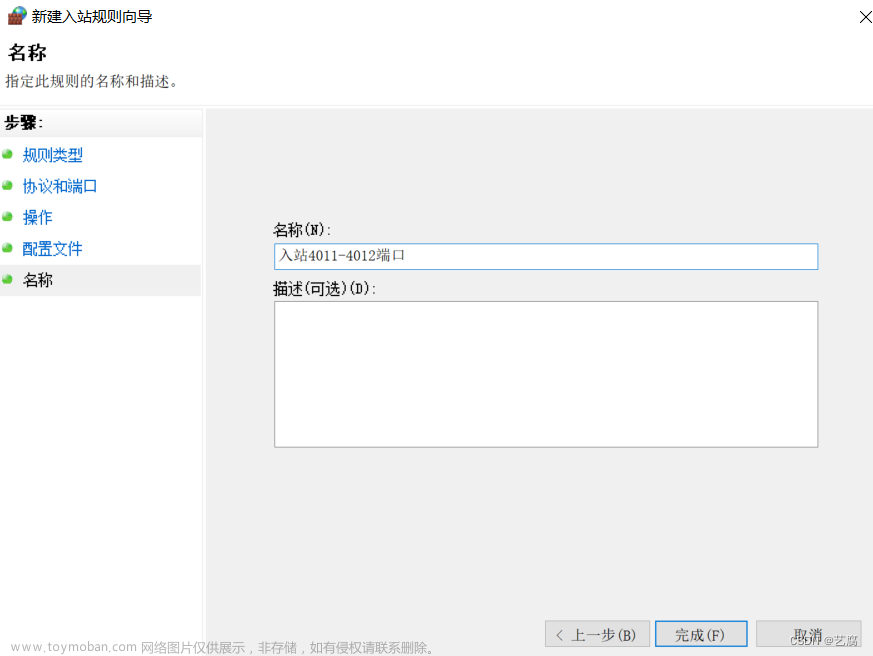This screenshot has width=873, height=656.
Task: Select the 名称 step in sidebar
Action: [x=37, y=280]
